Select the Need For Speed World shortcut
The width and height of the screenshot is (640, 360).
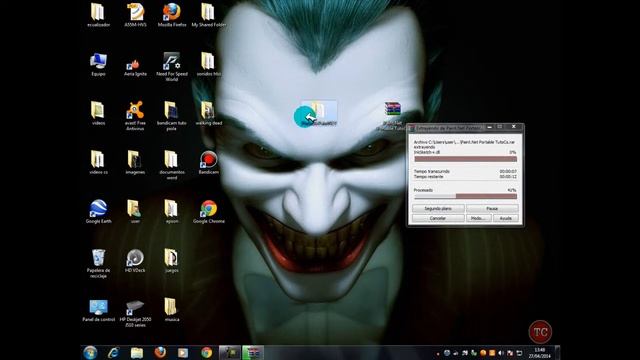point(171,67)
